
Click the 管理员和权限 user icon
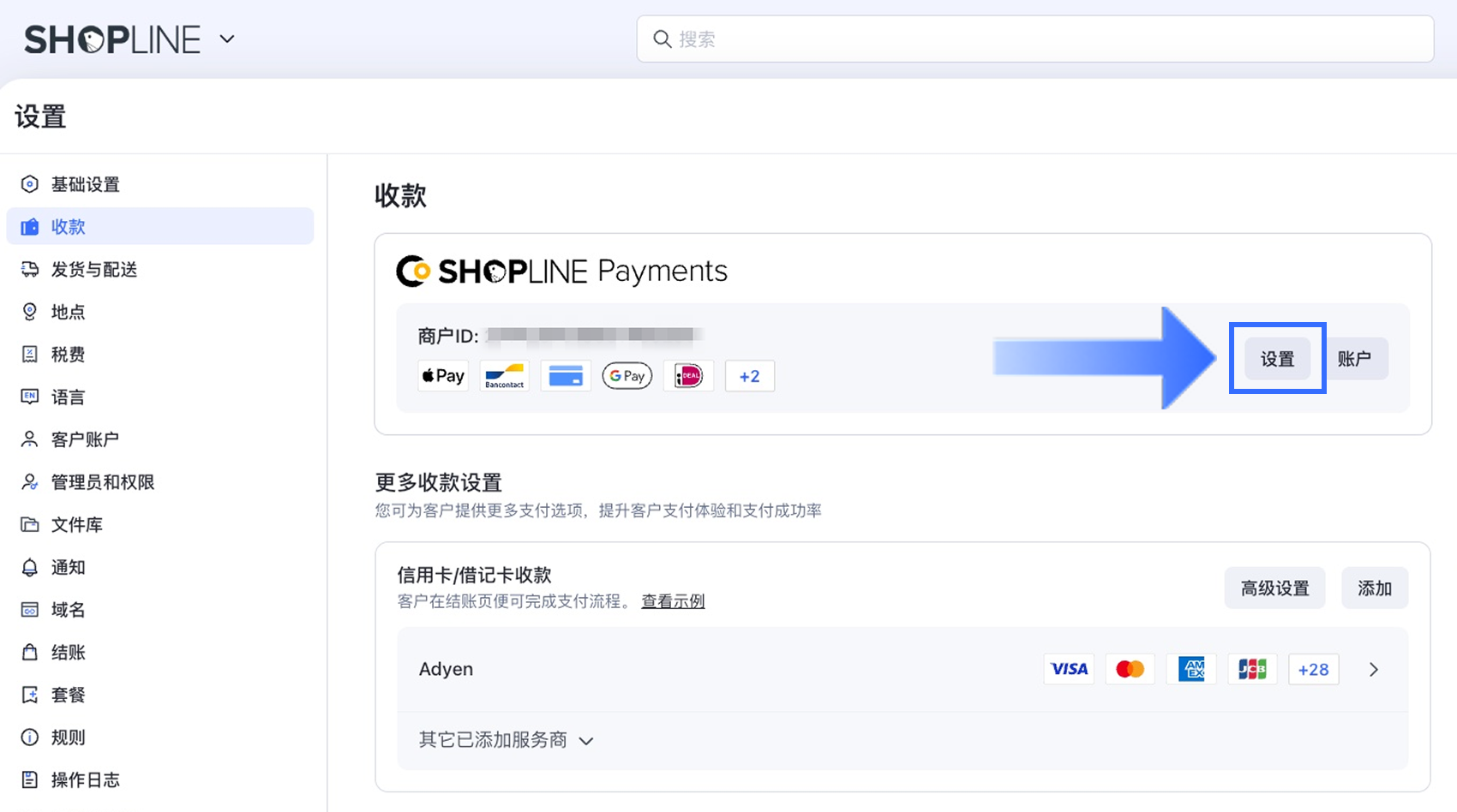point(29,482)
